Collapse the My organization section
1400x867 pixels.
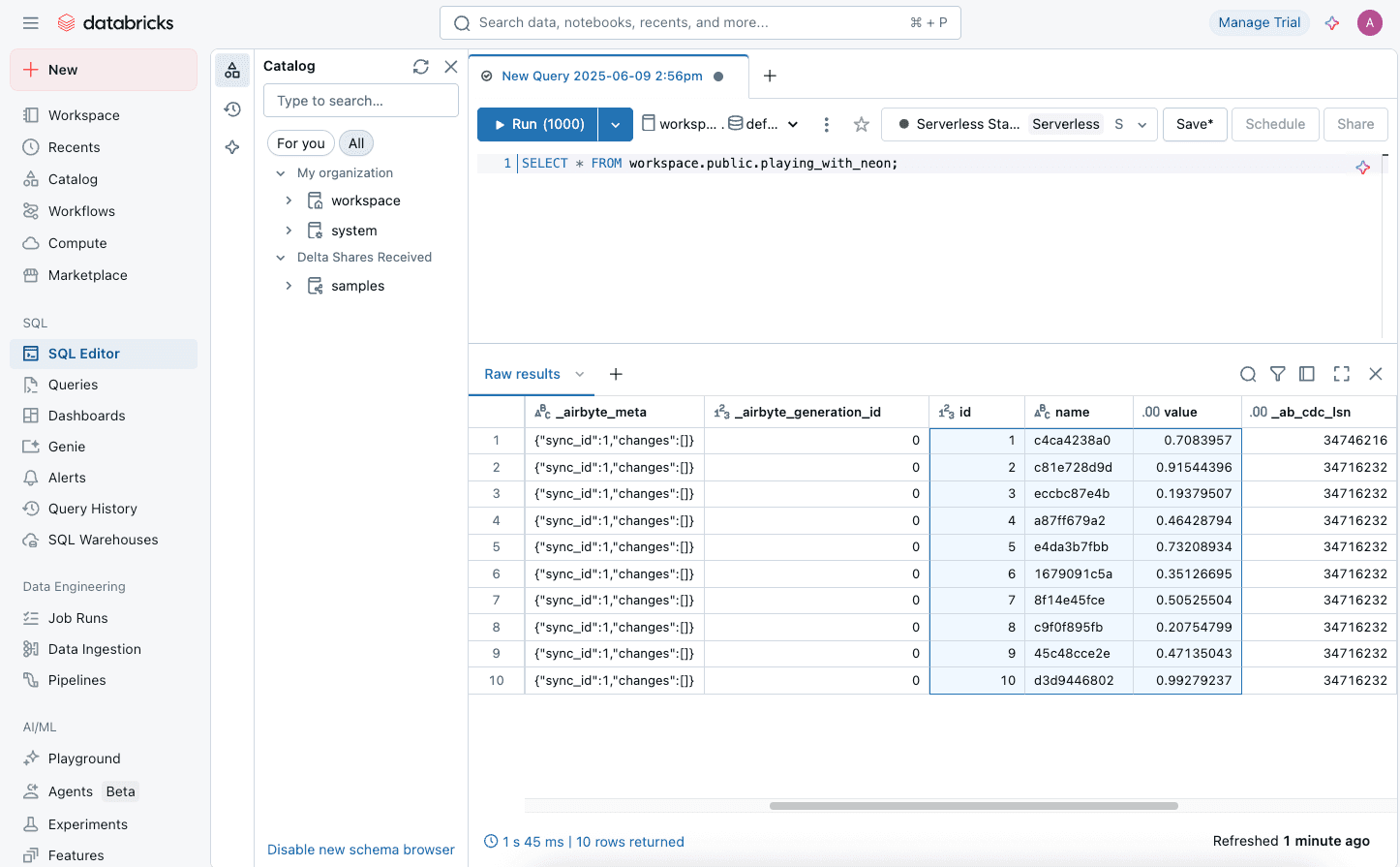[281, 172]
